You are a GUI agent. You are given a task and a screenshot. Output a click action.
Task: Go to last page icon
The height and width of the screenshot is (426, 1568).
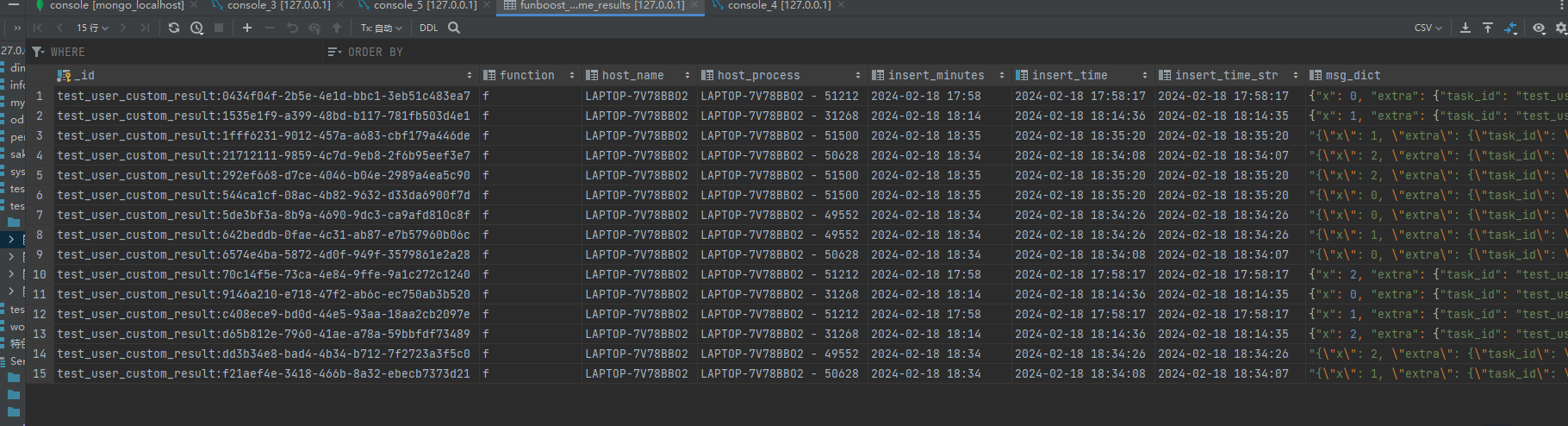145,28
